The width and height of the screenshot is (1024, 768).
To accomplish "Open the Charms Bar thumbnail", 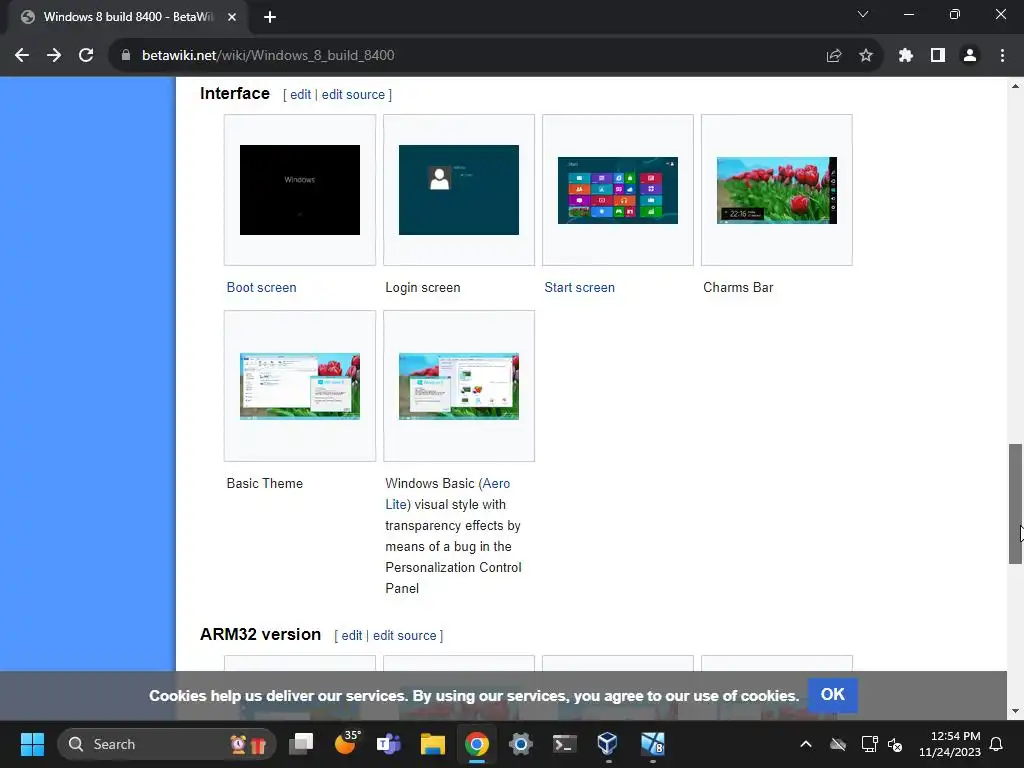I will (x=776, y=190).
